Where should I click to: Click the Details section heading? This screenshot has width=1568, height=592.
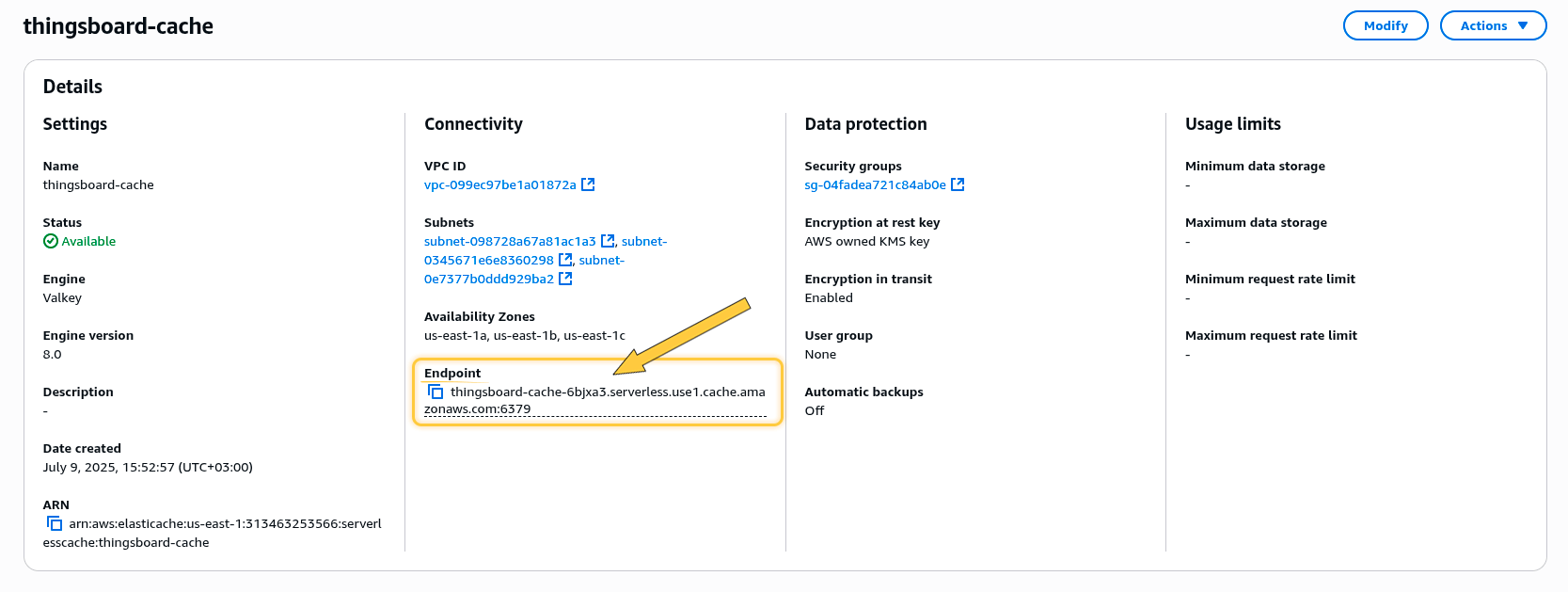[72, 87]
